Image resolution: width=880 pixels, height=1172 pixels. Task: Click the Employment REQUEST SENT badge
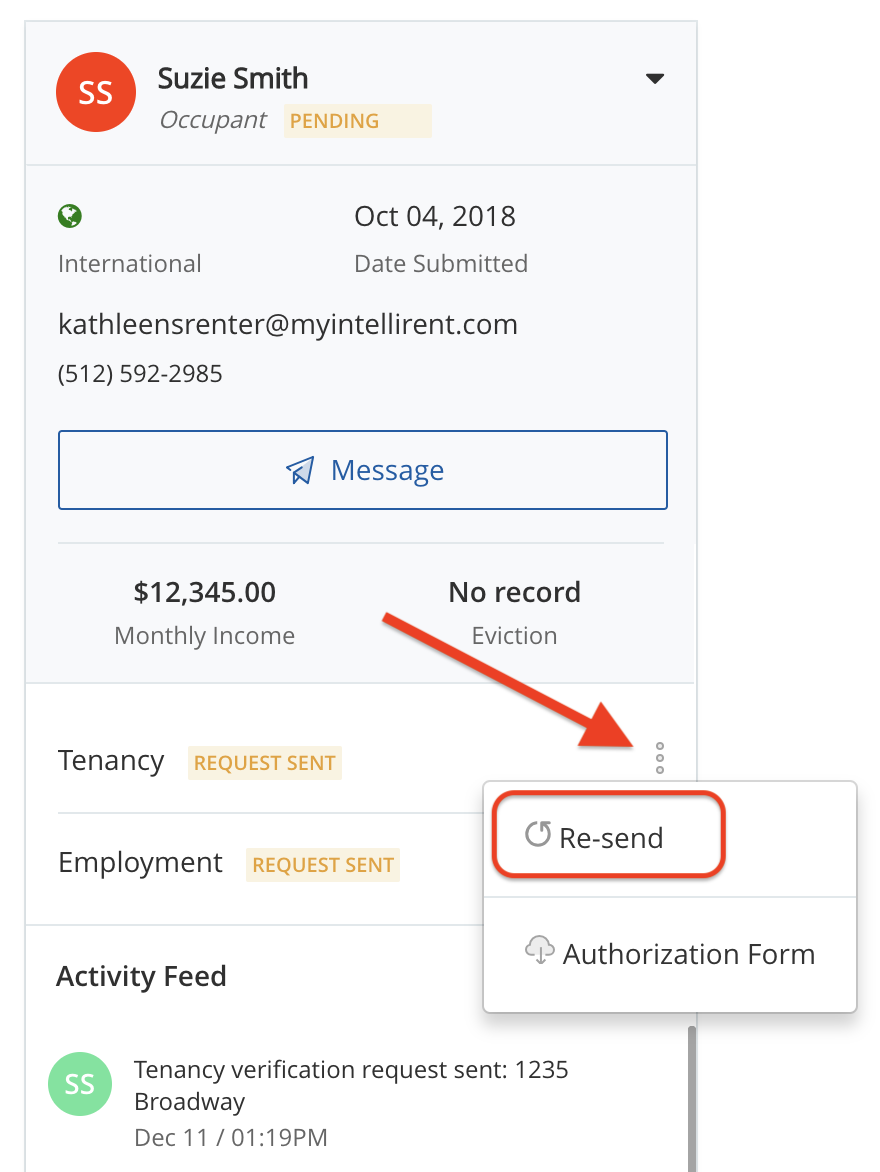click(322, 865)
